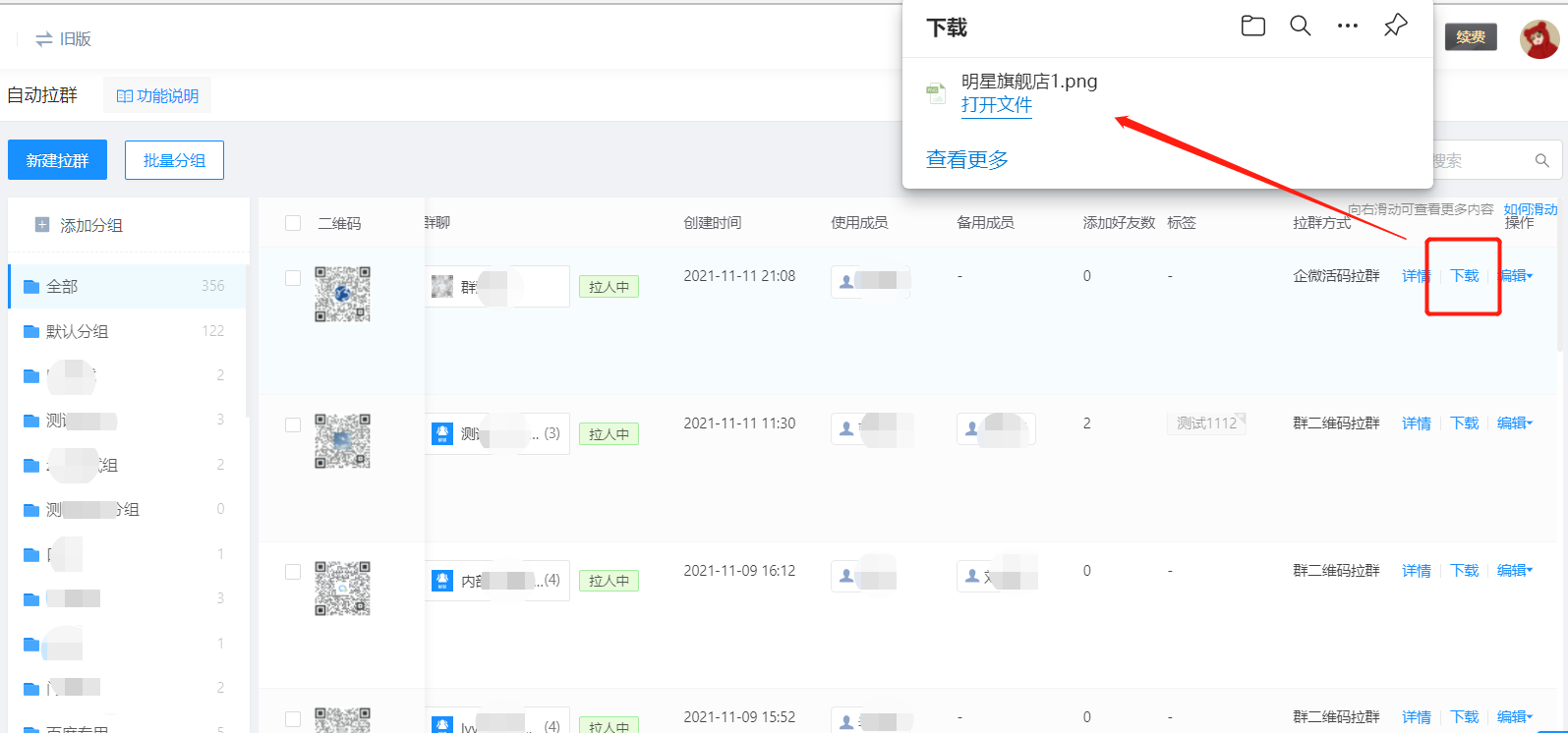Click the 批量分组 button
Viewport: 1568px width, 733px height.
coord(174,160)
